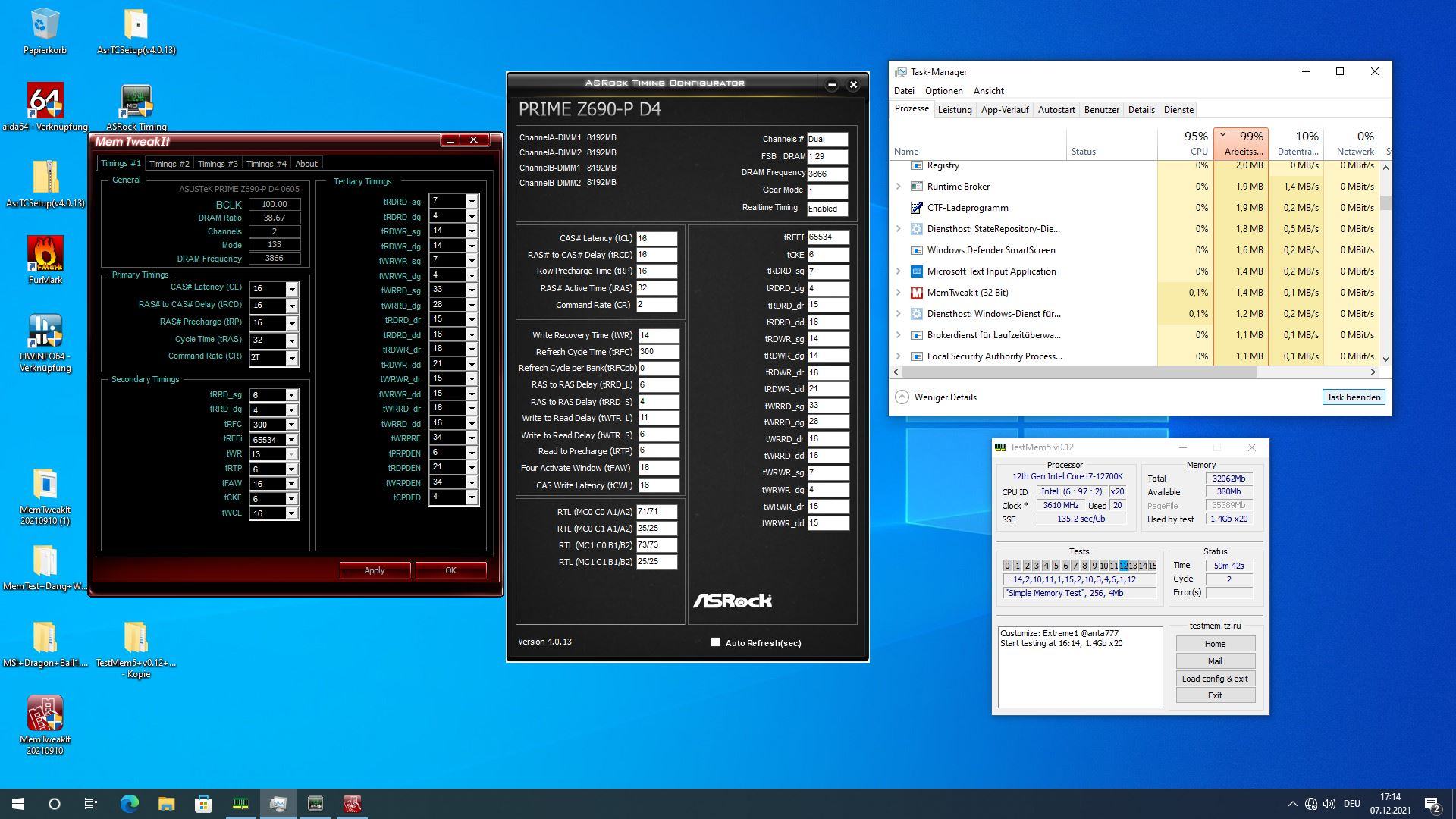Open Cortana search circle on taskbar
The width and height of the screenshot is (1456, 819).
[x=55, y=804]
